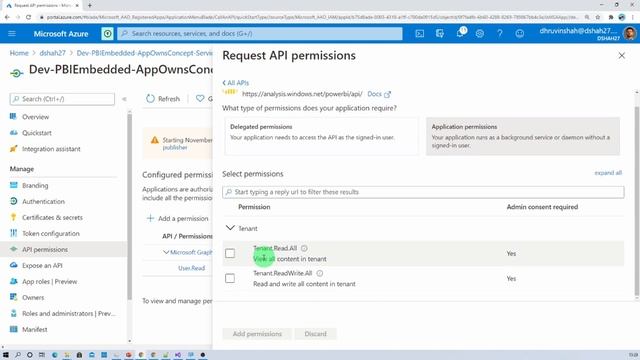Image resolution: width=640 pixels, height=360 pixels.
Task: Show info for Tenant.Read.All permission
Action: tap(304, 248)
